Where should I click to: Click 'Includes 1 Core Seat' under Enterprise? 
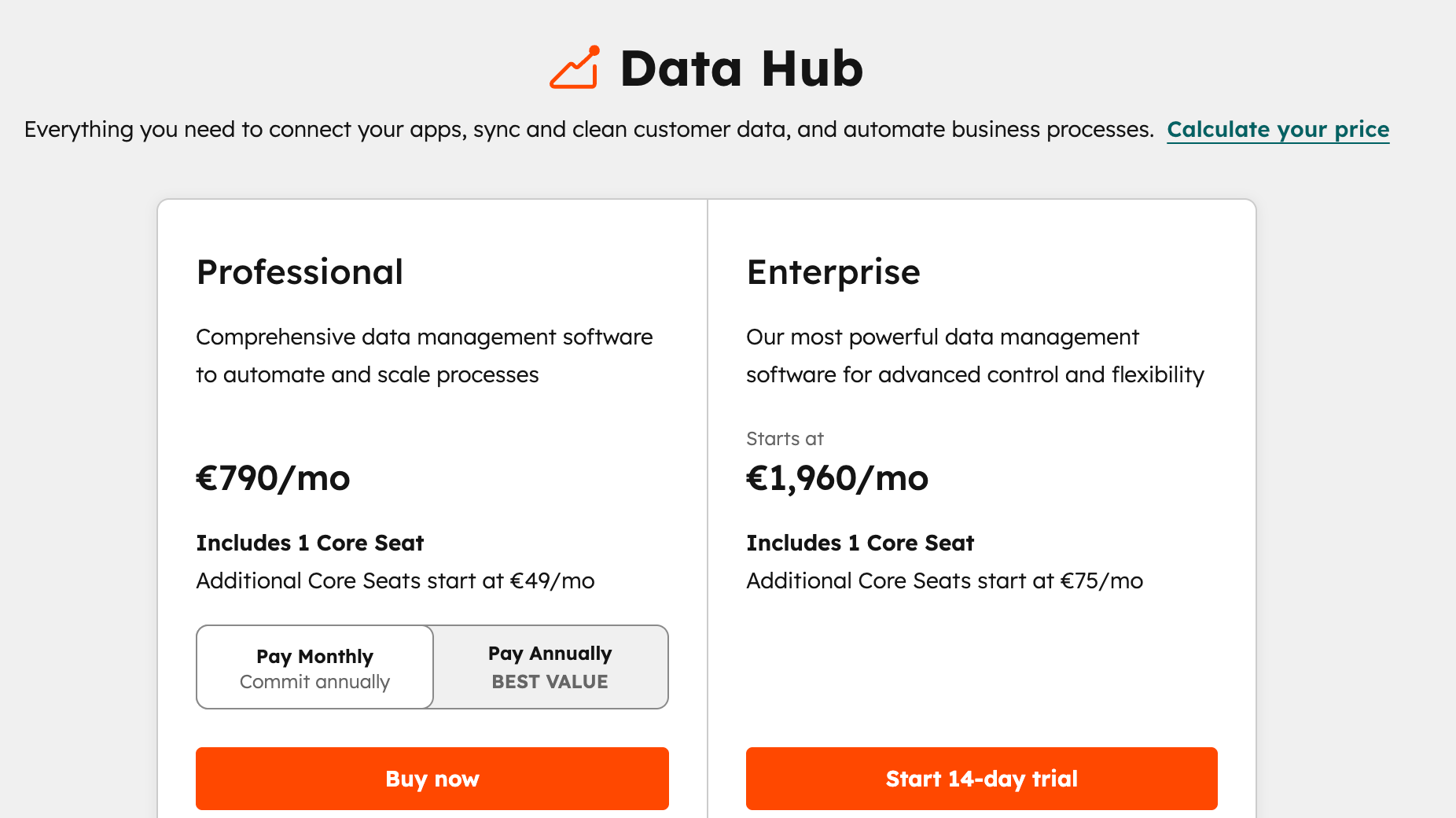(x=859, y=543)
